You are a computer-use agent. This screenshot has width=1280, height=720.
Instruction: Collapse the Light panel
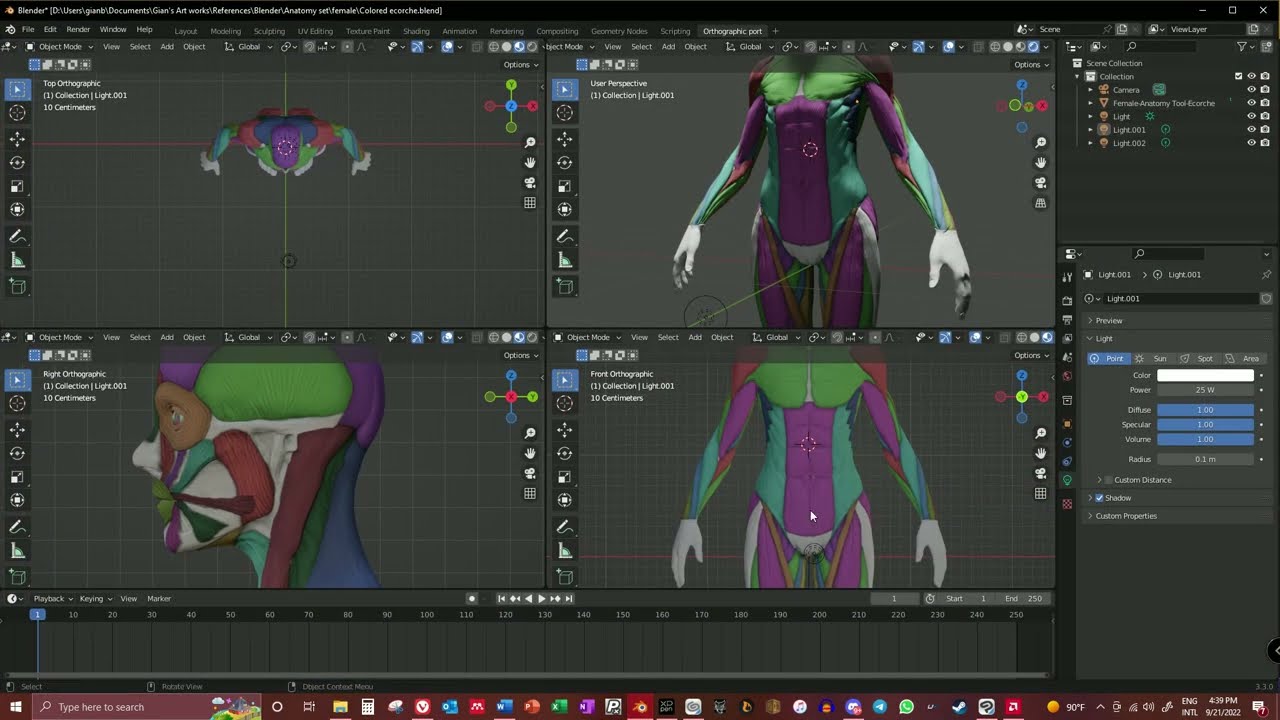[x=1090, y=339]
